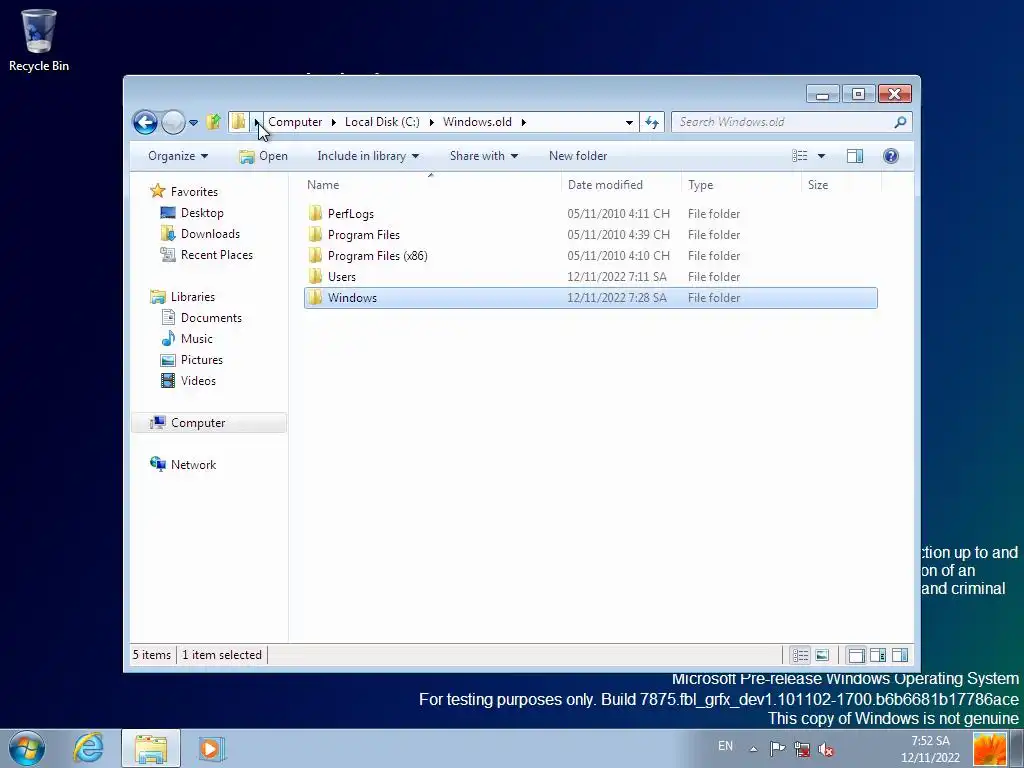Image resolution: width=1024 pixels, height=768 pixels.
Task: Click the network status tray icon
Action: 802,749
